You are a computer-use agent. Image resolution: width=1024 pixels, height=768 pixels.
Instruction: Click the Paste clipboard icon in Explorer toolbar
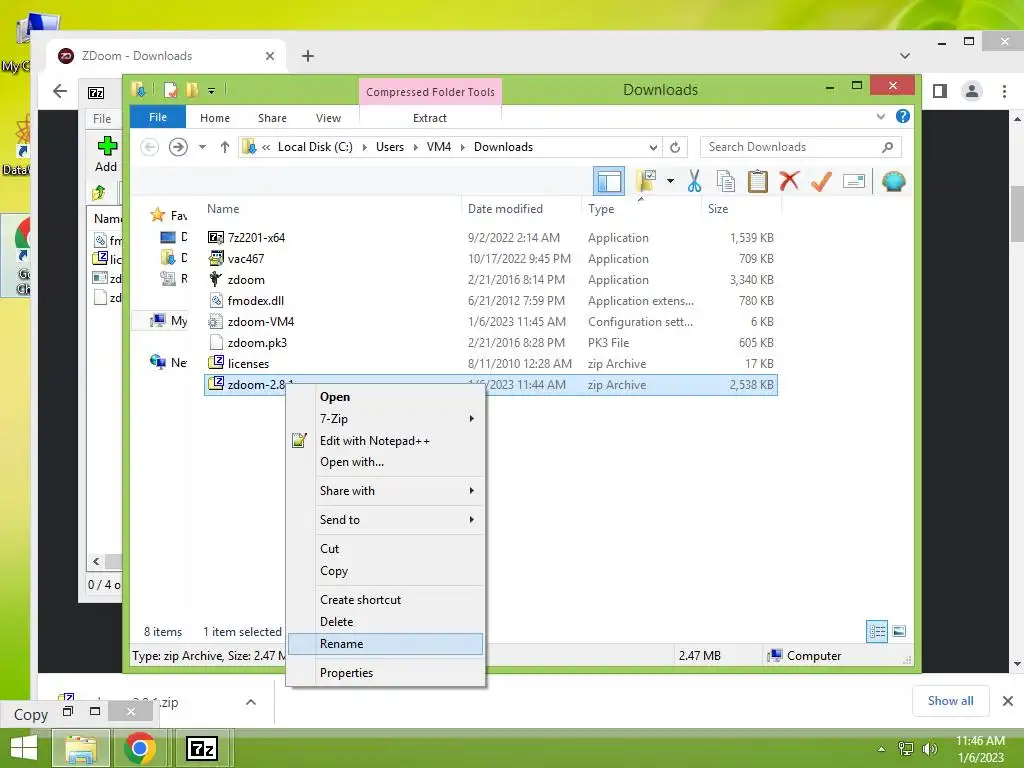(758, 181)
